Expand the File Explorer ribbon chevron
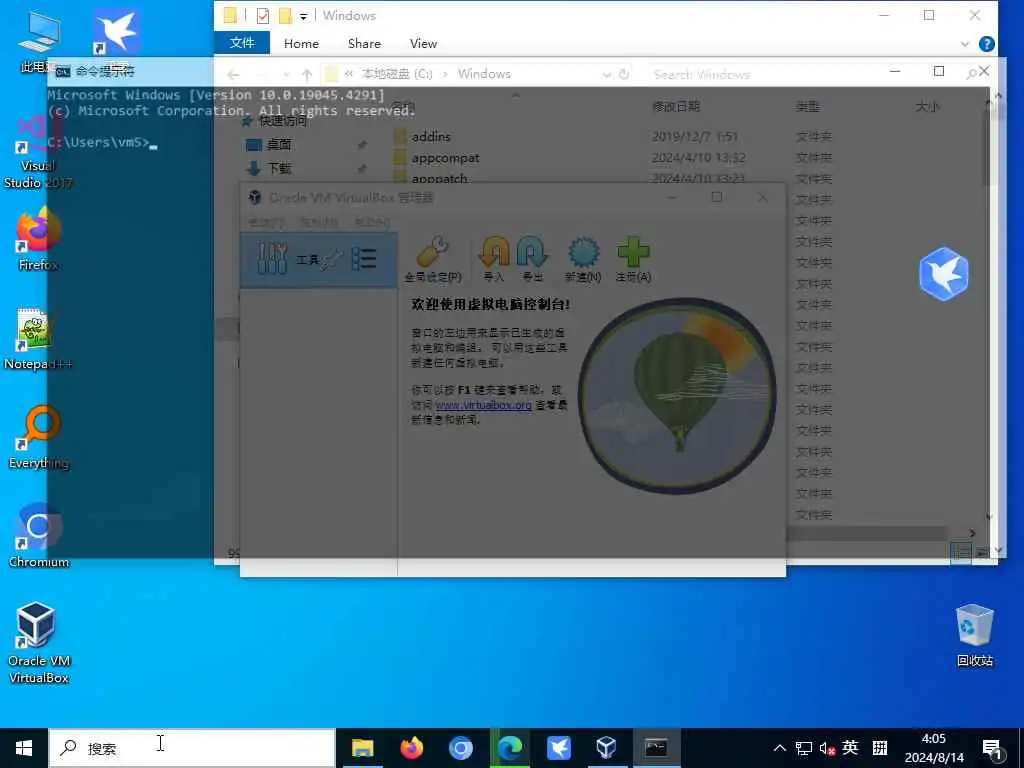The height and width of the screenshot is (768, 1024). pos(965,44)
